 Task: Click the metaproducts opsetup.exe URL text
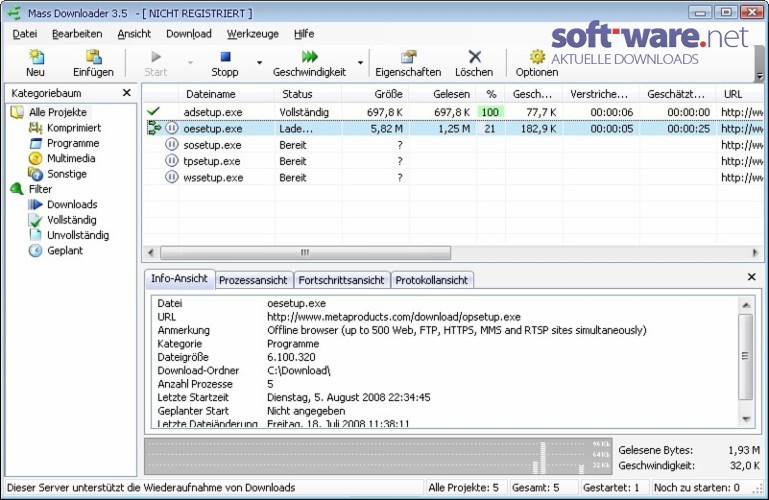(394, 317)
